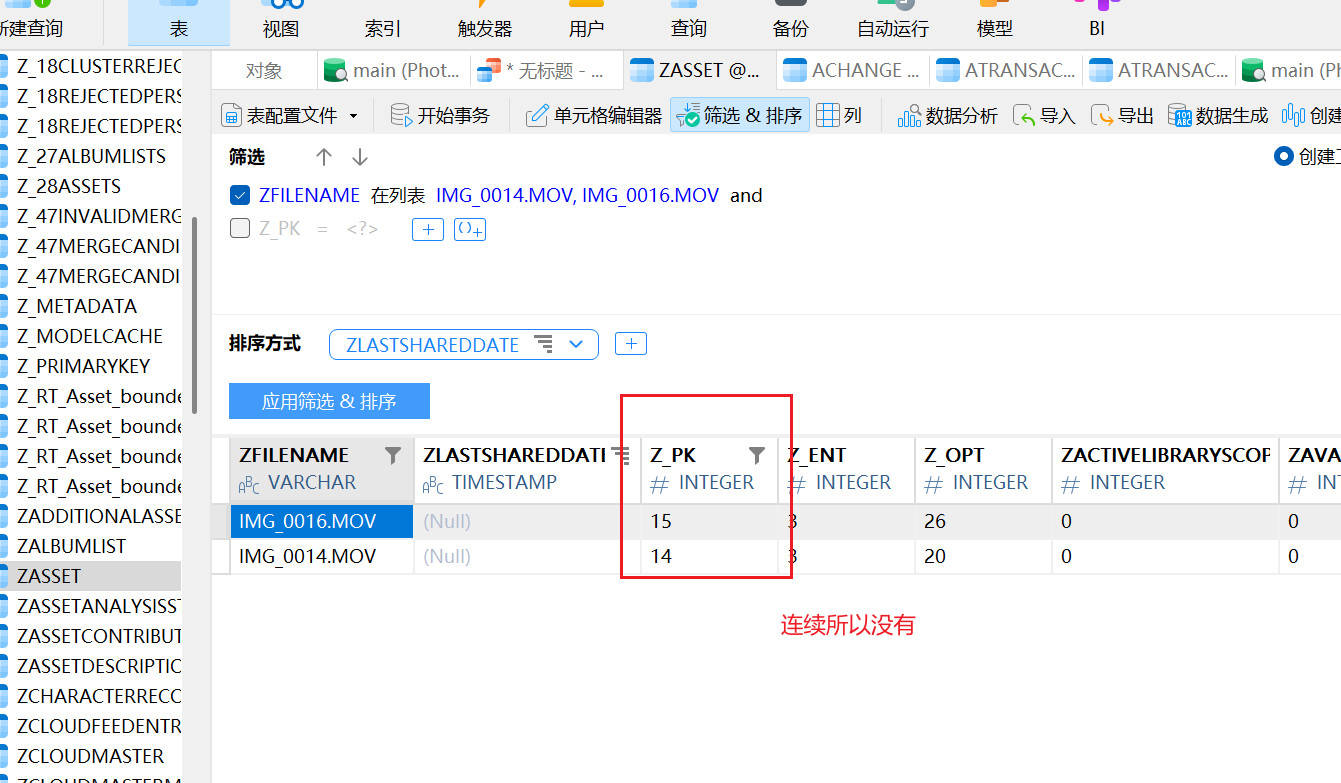Click the Data Analysis (数据分析) toolbar icon
This screenshot has width=1341, height=783.
coord(947,116)
